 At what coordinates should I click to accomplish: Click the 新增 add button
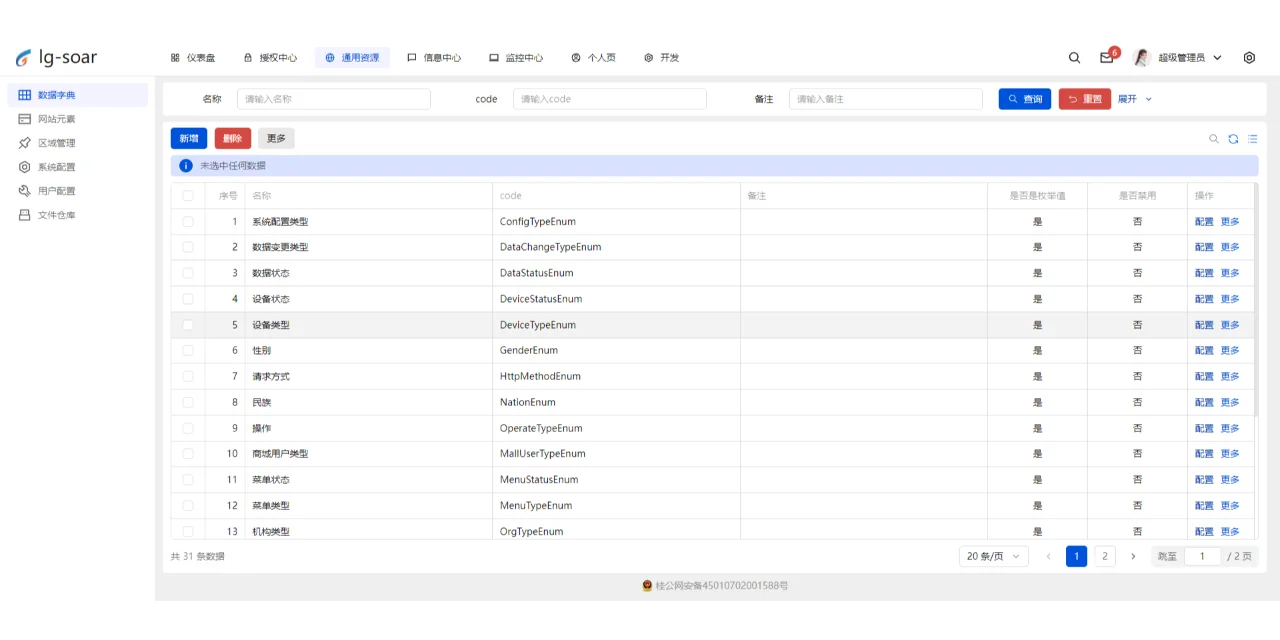tap(189, 139)
